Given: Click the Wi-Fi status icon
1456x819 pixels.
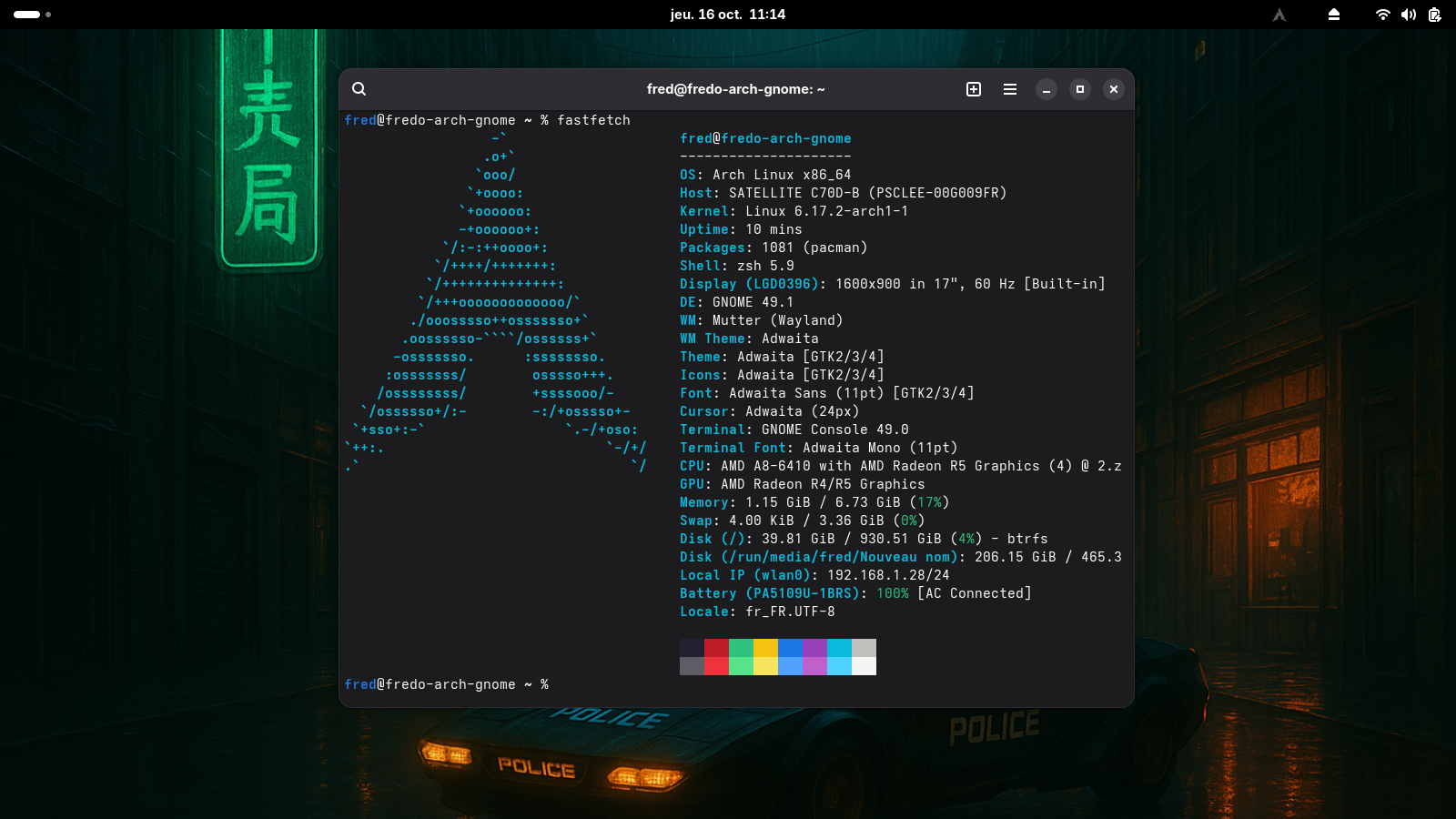Looking at the screenshot, I should pyautogui.click(x=1382, y=15).
